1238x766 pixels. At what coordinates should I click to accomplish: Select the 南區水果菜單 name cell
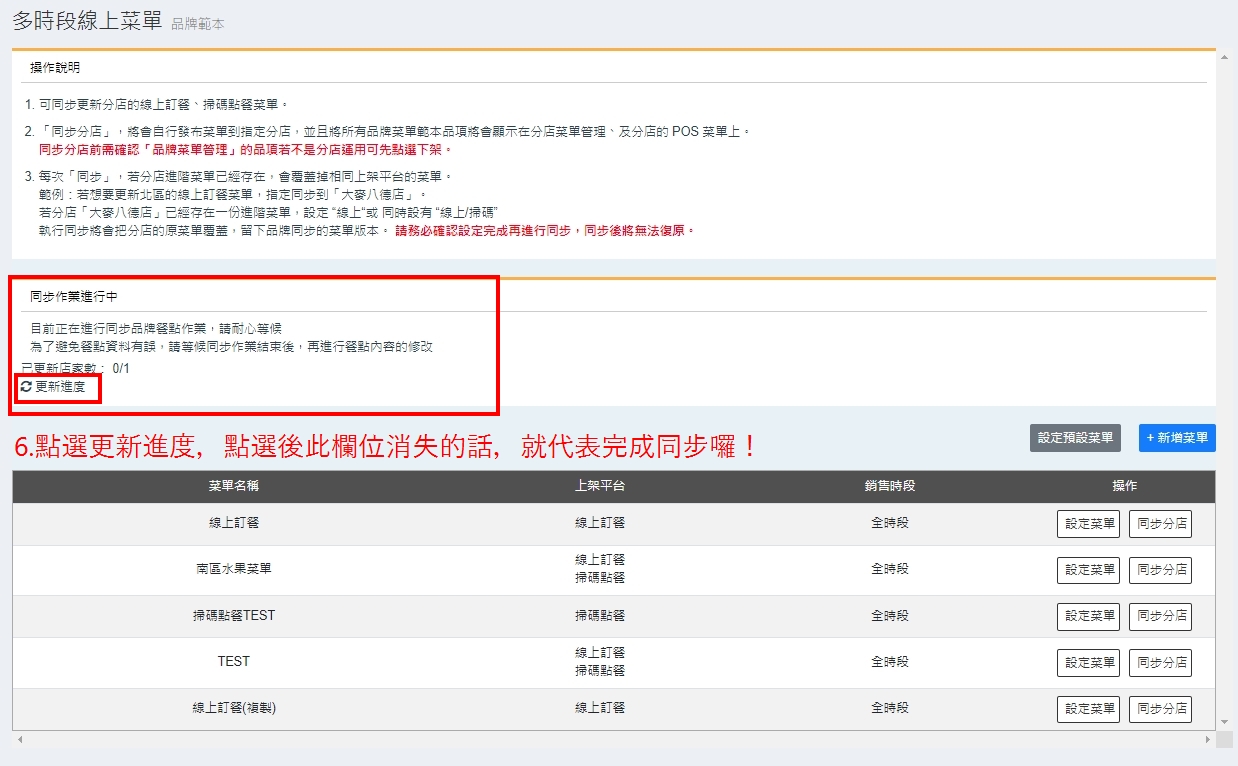coord(234,569)
